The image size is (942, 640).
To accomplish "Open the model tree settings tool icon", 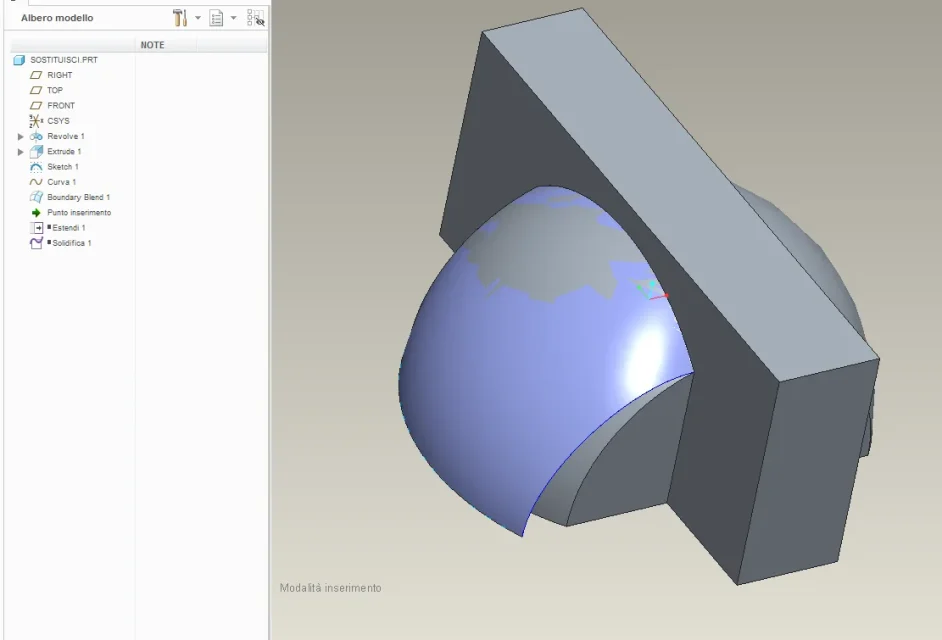I will click(x=180, y=18).
